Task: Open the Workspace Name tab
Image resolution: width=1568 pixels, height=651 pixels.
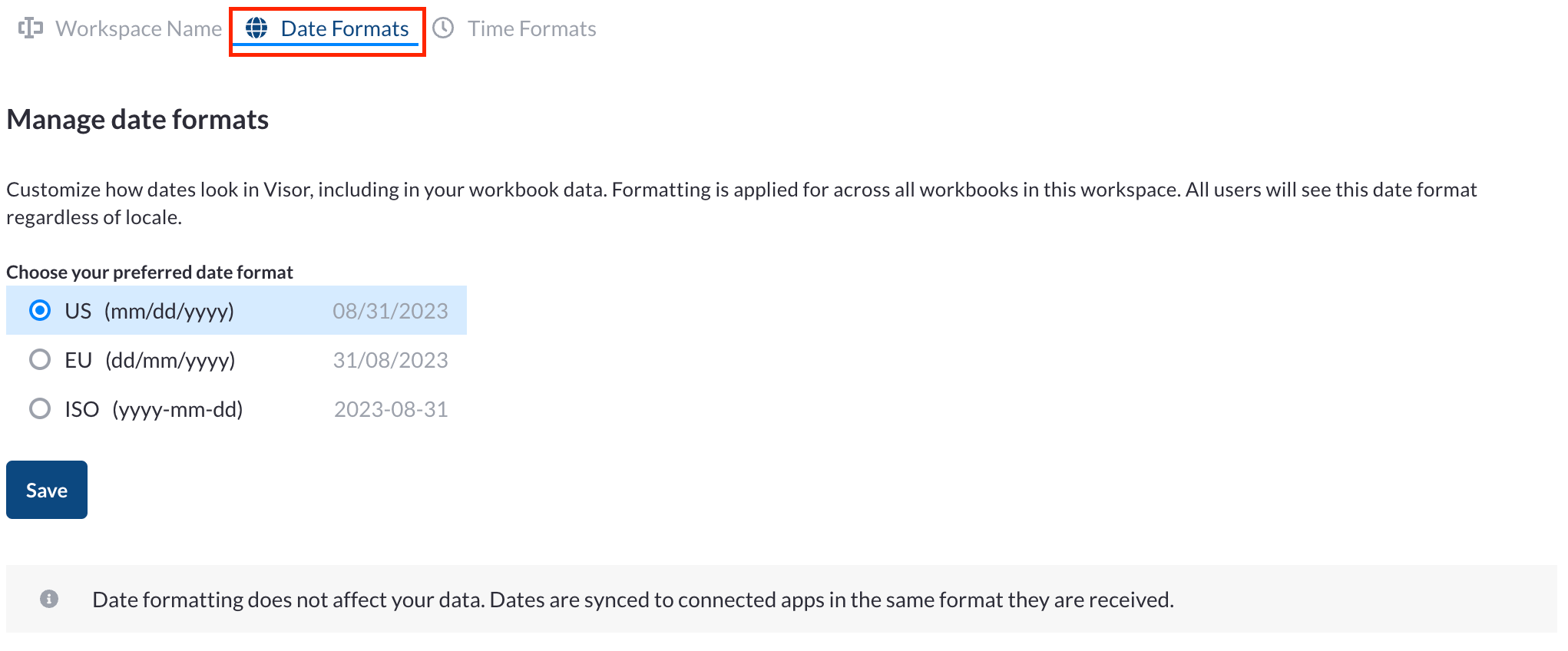Action: [139, 28]
